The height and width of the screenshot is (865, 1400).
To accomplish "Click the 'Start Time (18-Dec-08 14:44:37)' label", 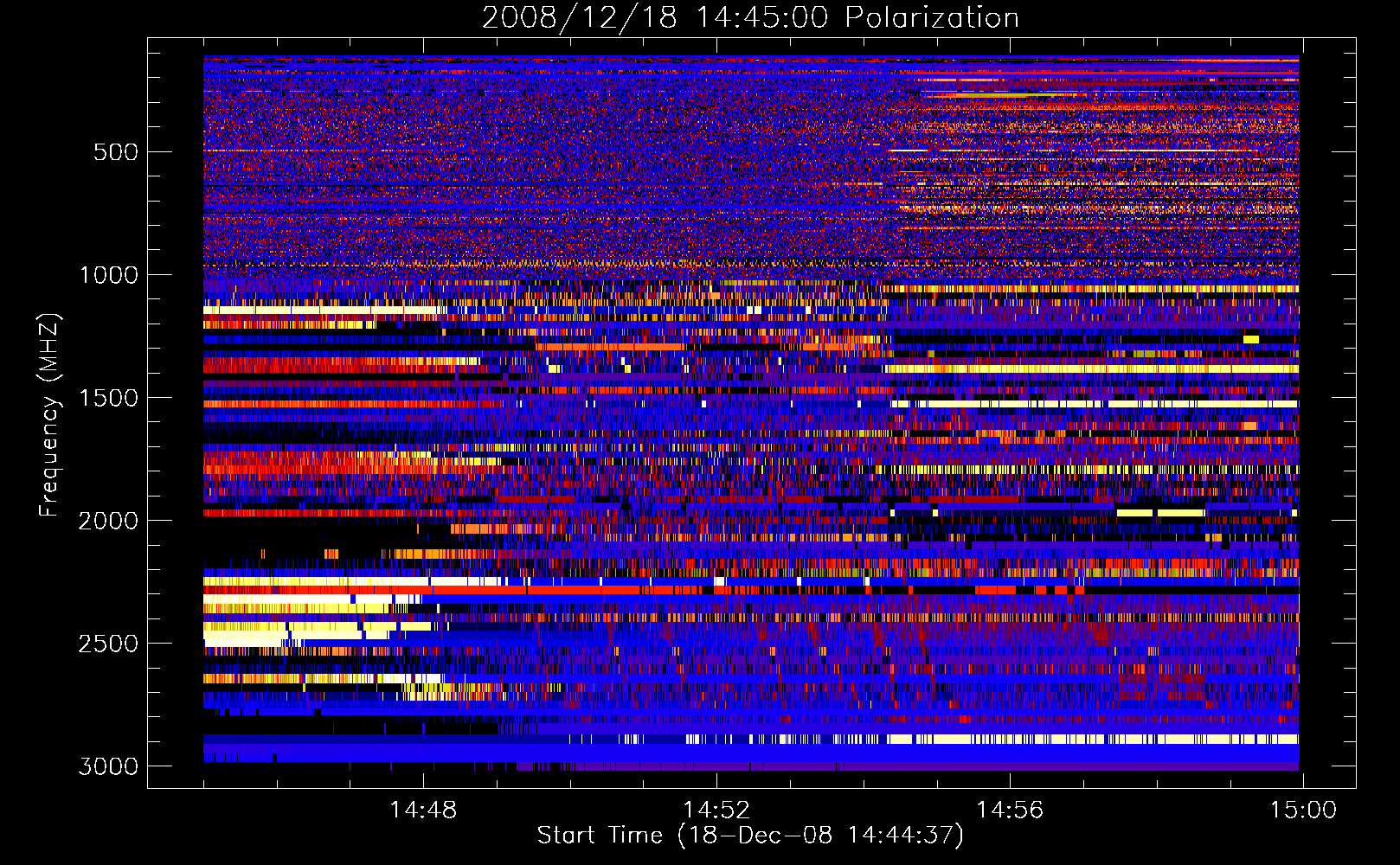I will pos(750,836).
